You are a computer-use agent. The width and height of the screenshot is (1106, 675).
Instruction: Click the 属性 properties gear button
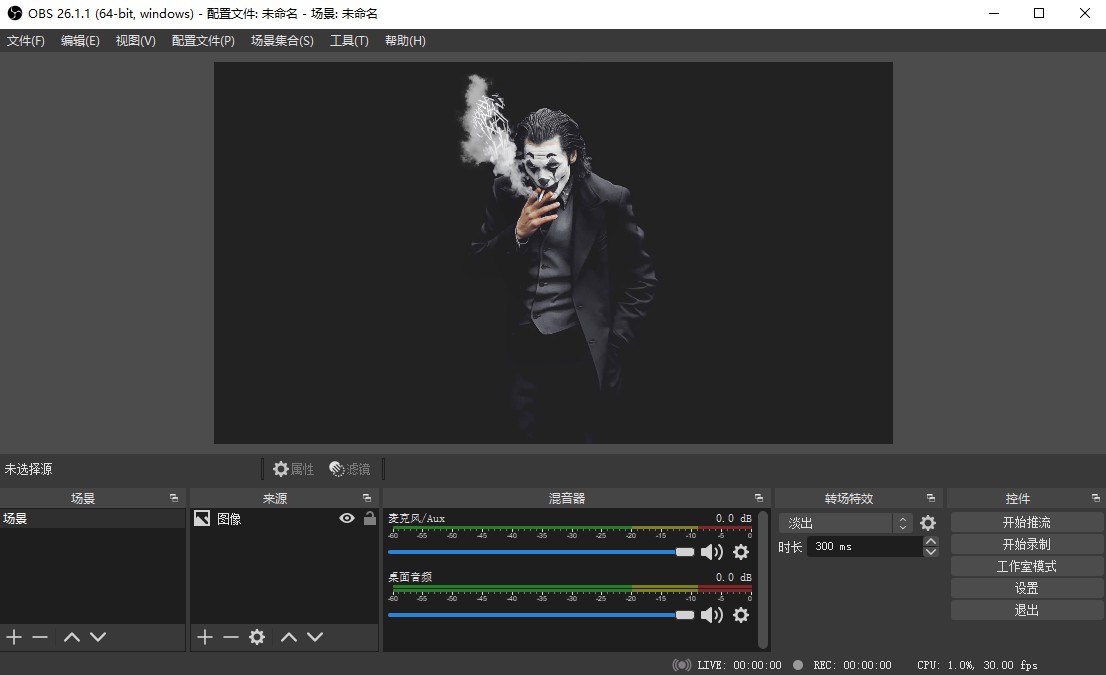[x=293, y=469]
